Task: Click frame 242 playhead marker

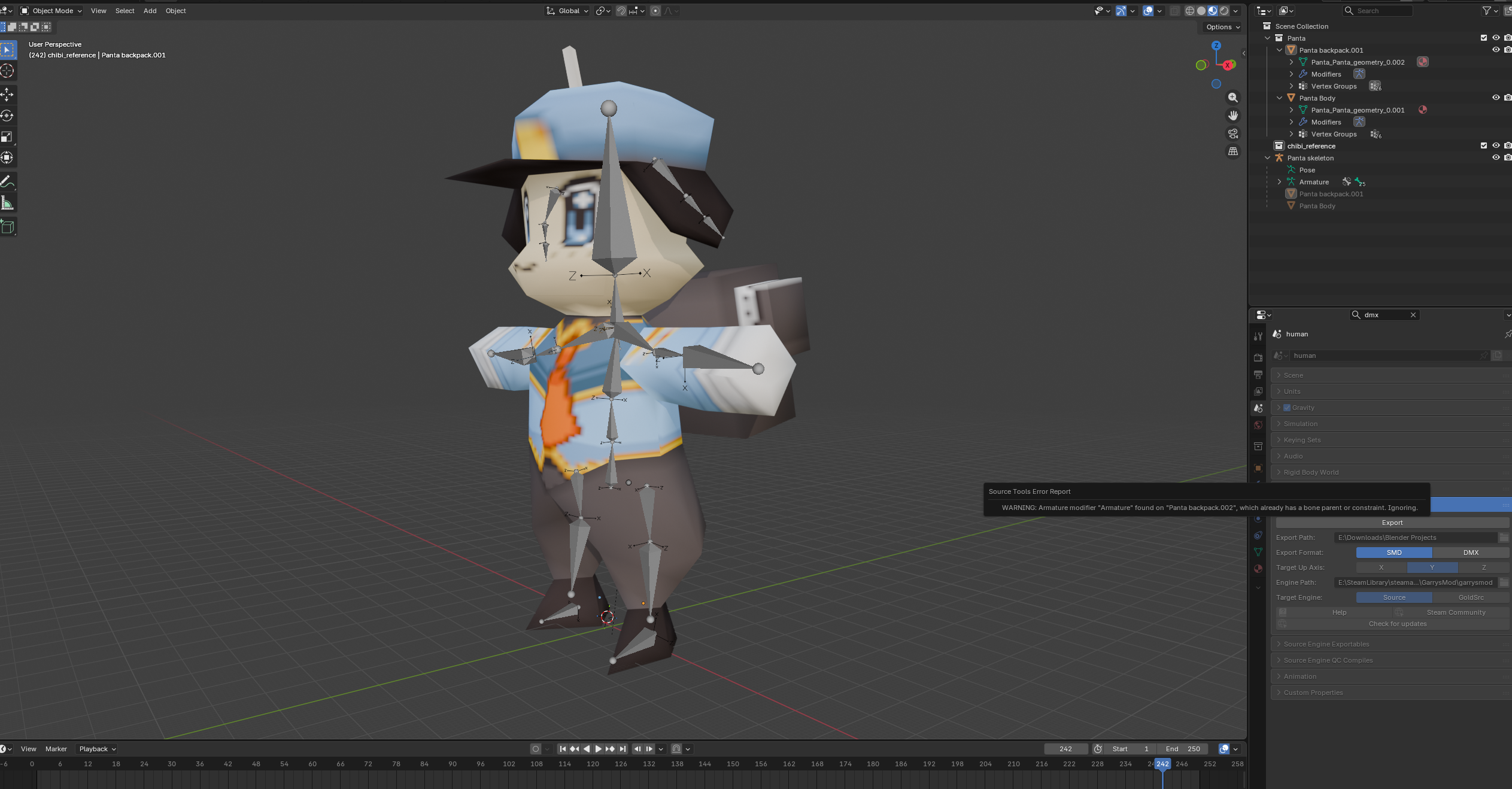Action: [1162, 764]
